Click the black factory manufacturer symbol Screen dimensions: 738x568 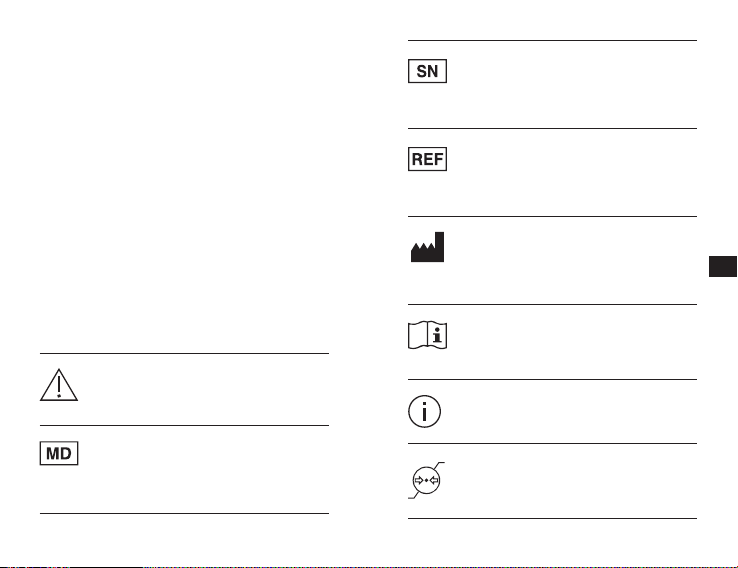point(427,247)
